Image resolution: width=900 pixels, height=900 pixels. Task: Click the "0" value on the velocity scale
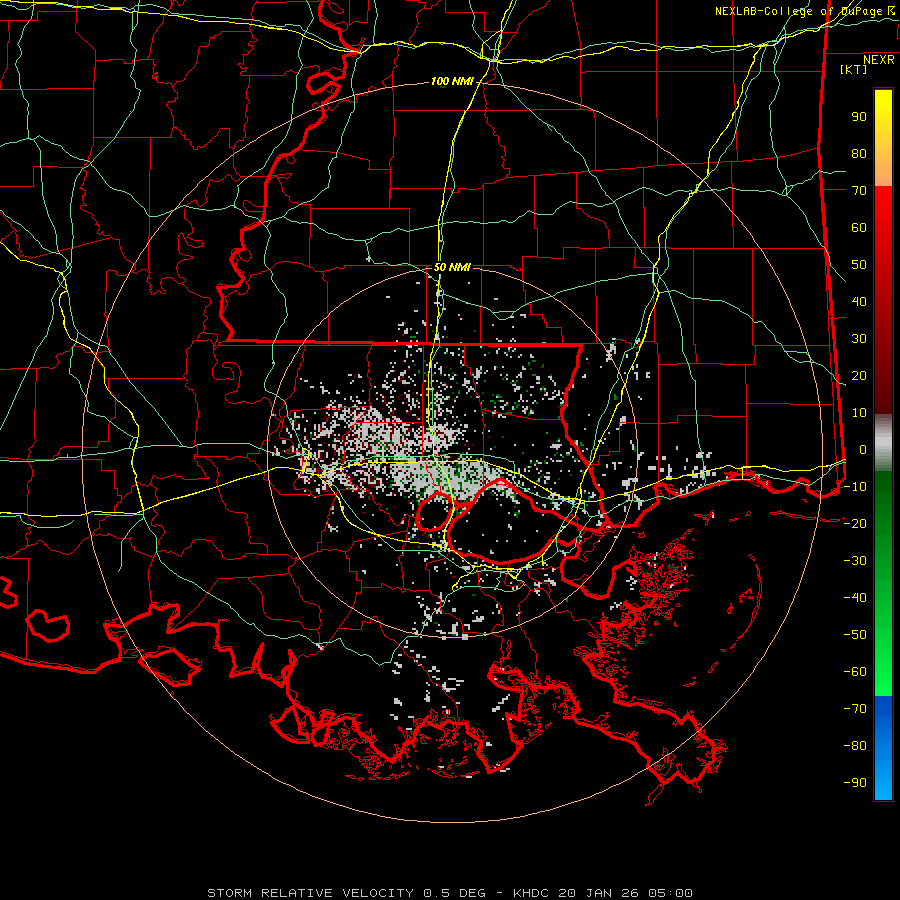863,450
